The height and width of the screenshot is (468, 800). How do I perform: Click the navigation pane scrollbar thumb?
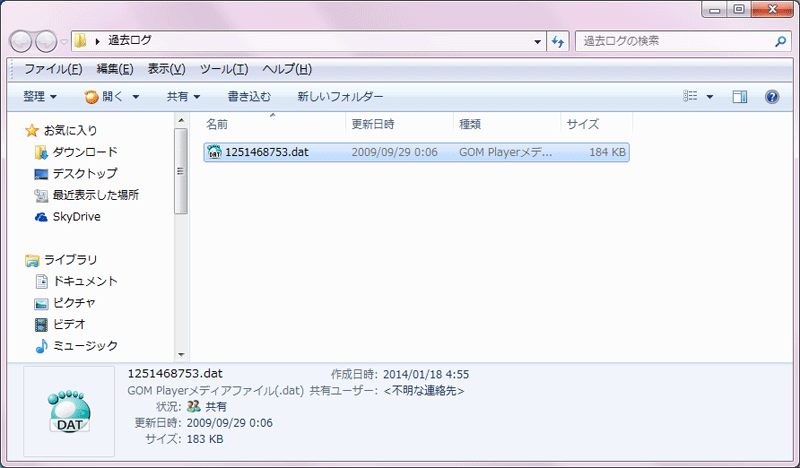(x=181, y=171)
